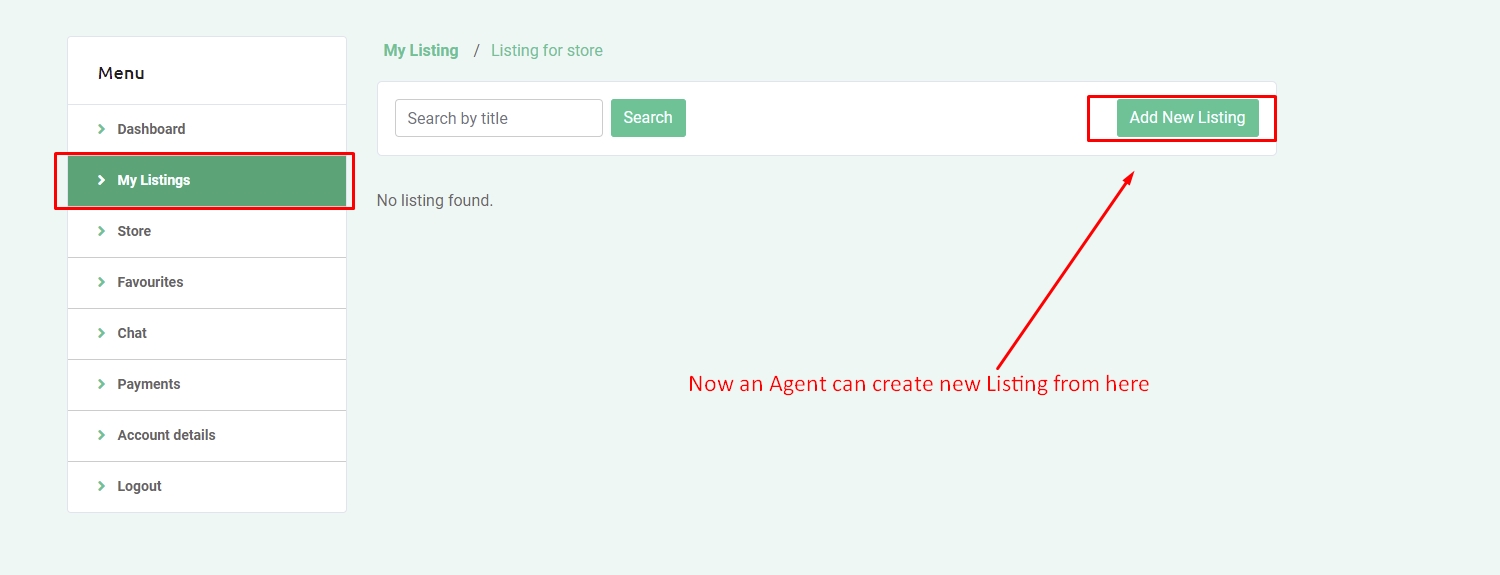This screenshot has width=1500, height=575.
Task: Click the chevron icon beside Store
Action: (101, 231)
